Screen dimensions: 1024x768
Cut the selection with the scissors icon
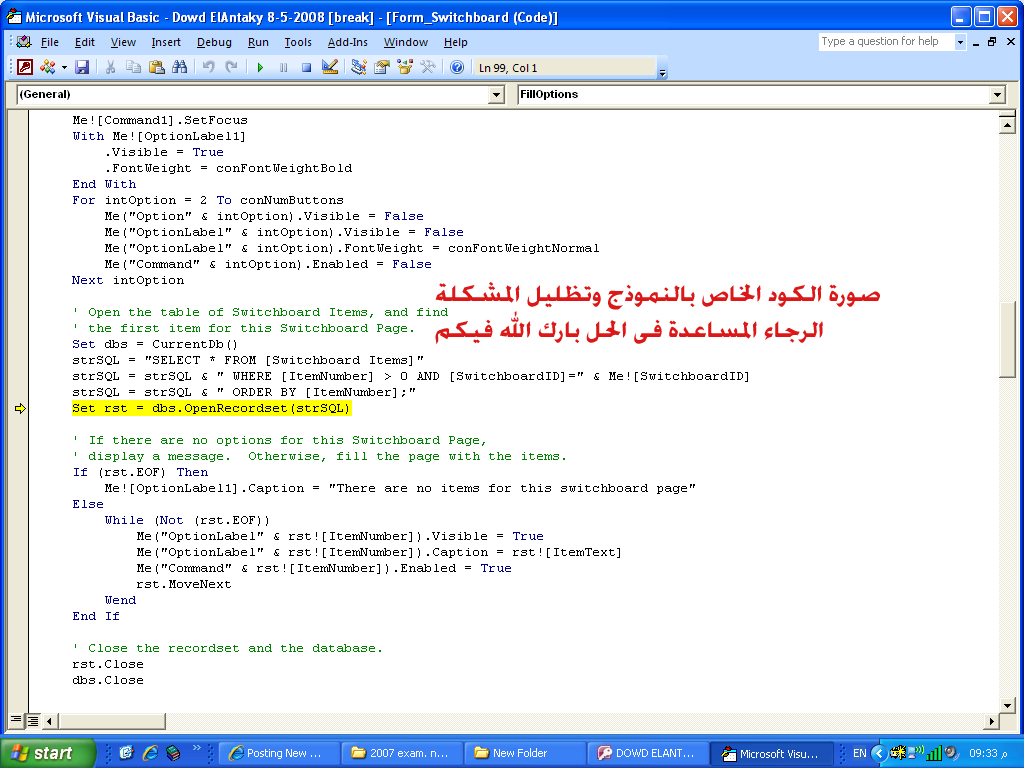pyautogui.click(x=110, y=67)
